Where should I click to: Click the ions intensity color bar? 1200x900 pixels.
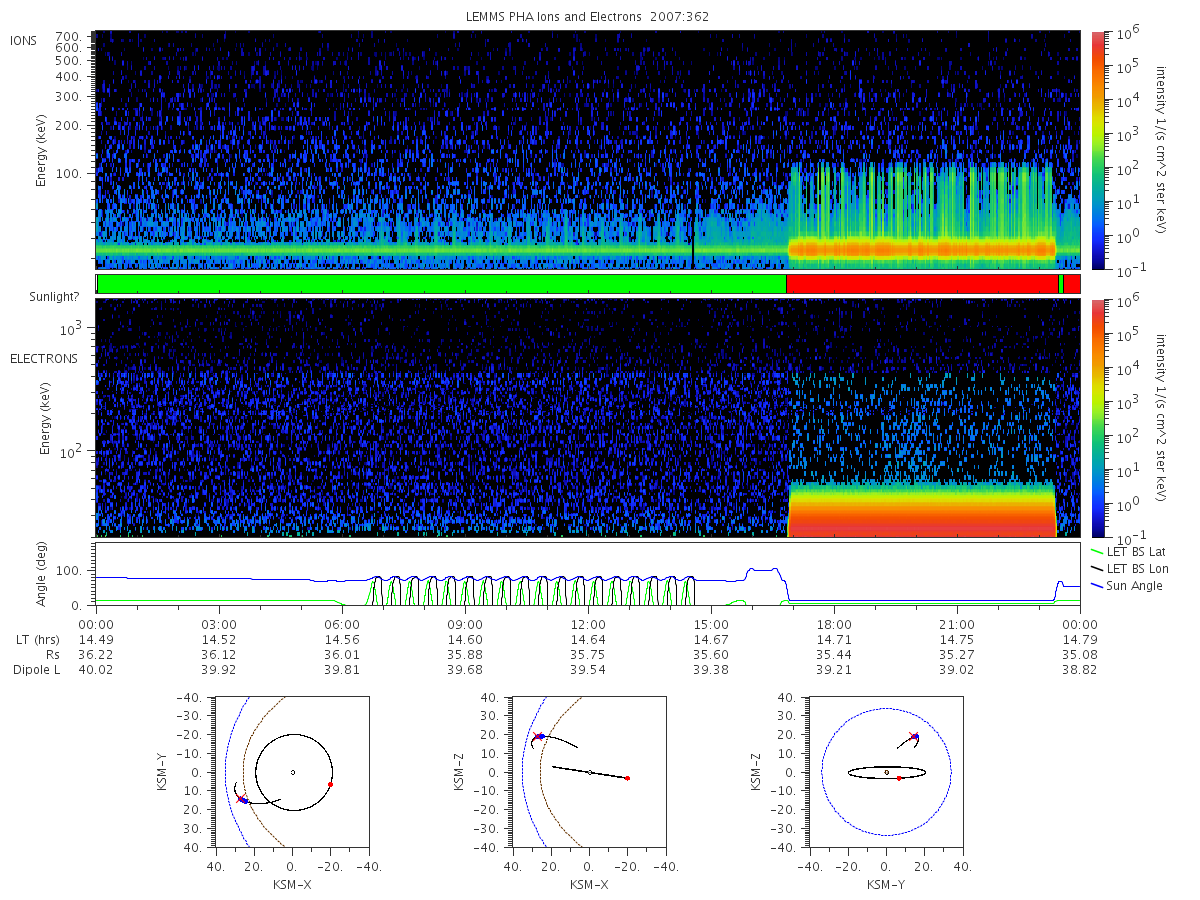pos(1097,150)
